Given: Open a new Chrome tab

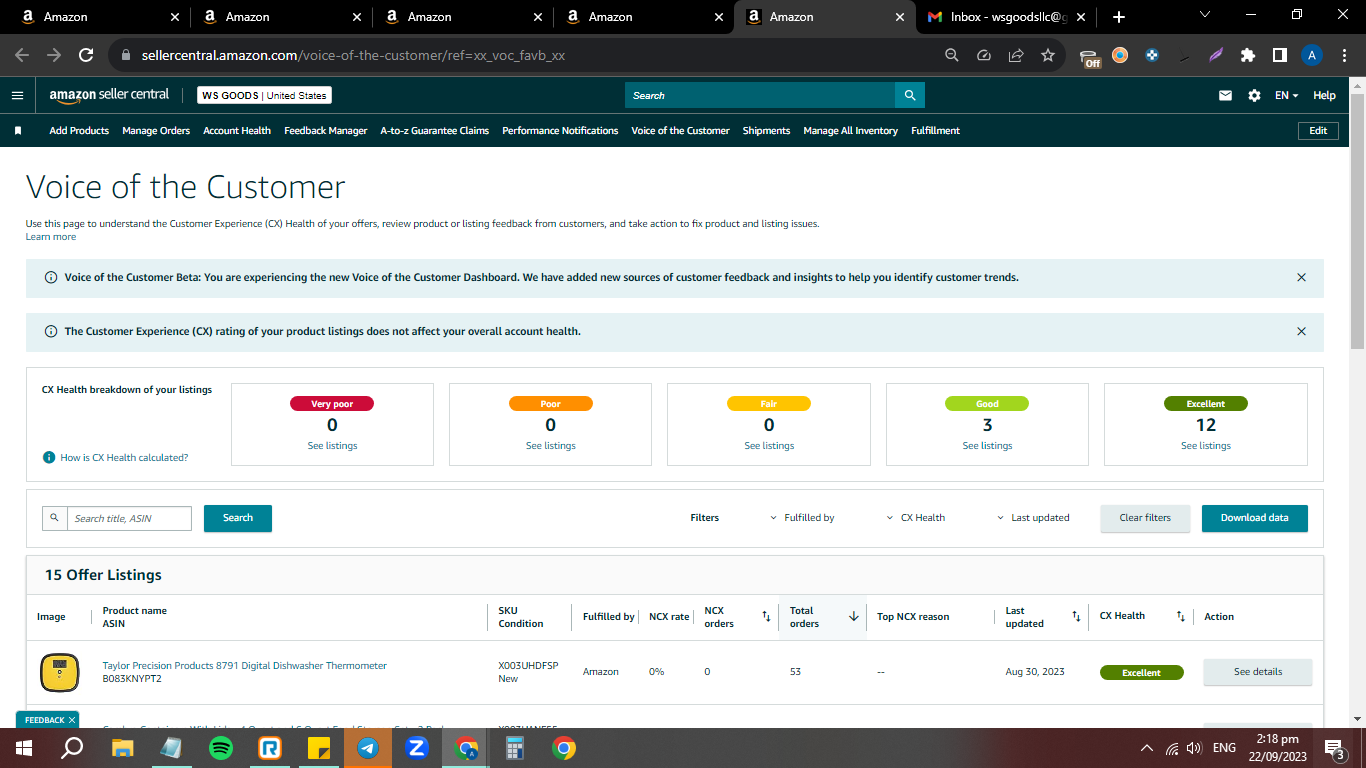Looking at the screenshot, I should coord(1119,17).
